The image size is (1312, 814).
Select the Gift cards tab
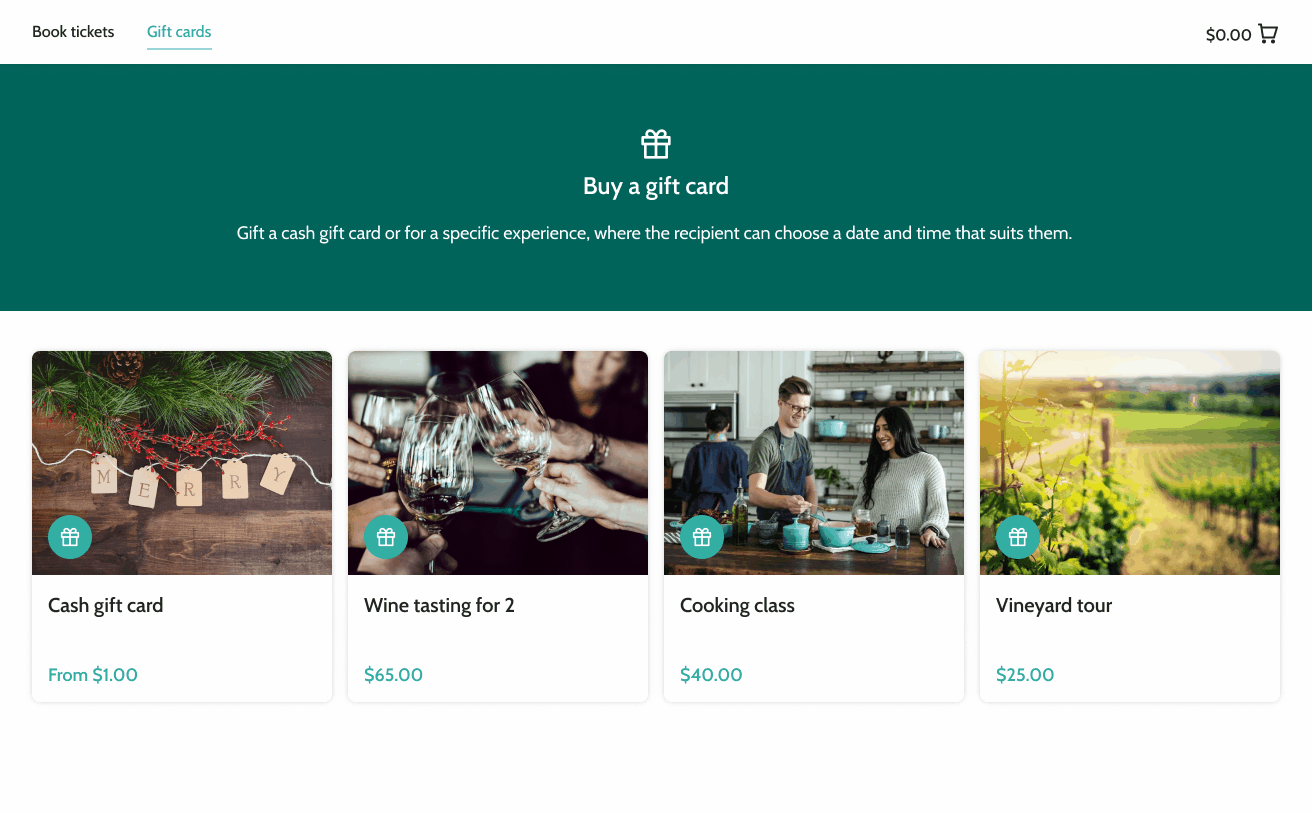(x=179, y=32)
